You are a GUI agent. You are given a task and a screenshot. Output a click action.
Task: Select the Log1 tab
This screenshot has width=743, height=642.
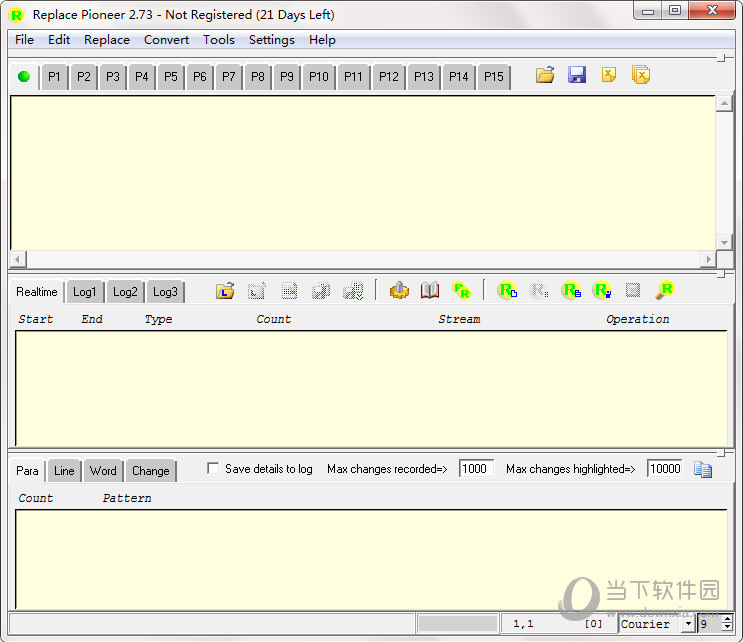click(x=84, y=292)
